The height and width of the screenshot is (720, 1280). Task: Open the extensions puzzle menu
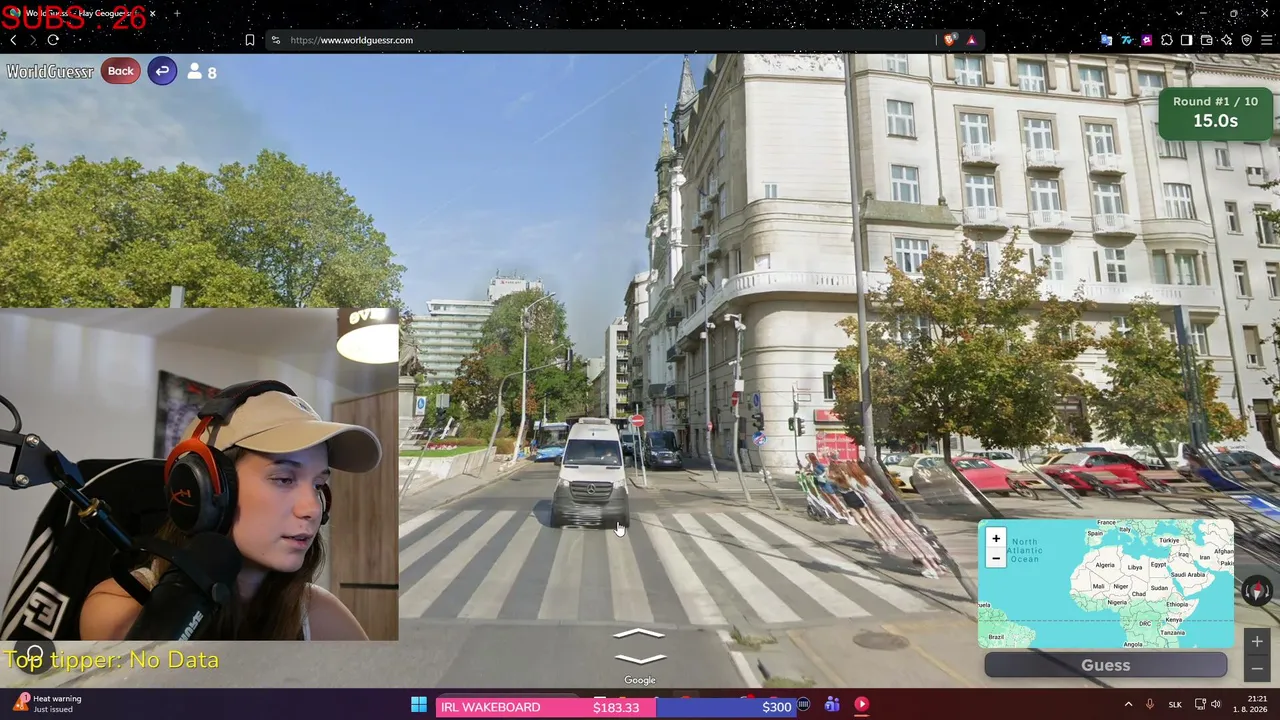(1166, 40)
